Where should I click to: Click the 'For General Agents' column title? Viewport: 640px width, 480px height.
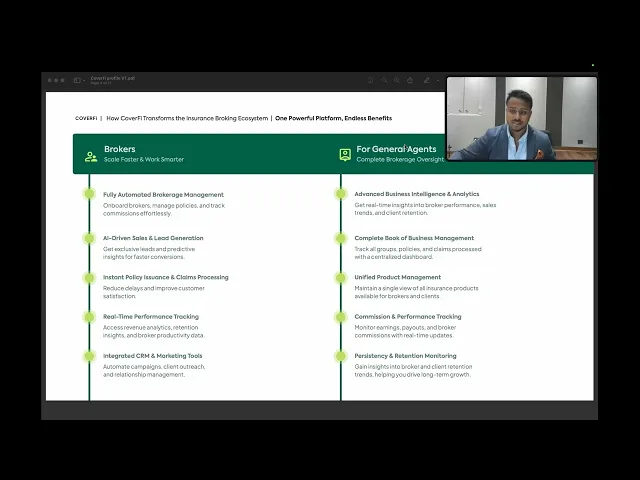point(396,149)
